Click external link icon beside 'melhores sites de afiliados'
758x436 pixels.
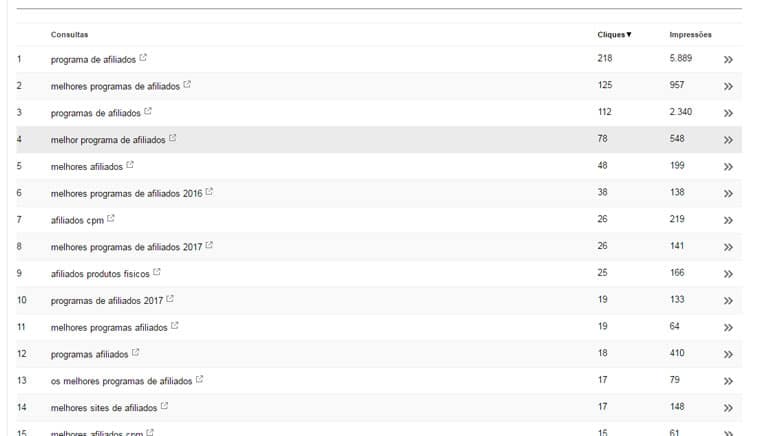pos(164,406)
